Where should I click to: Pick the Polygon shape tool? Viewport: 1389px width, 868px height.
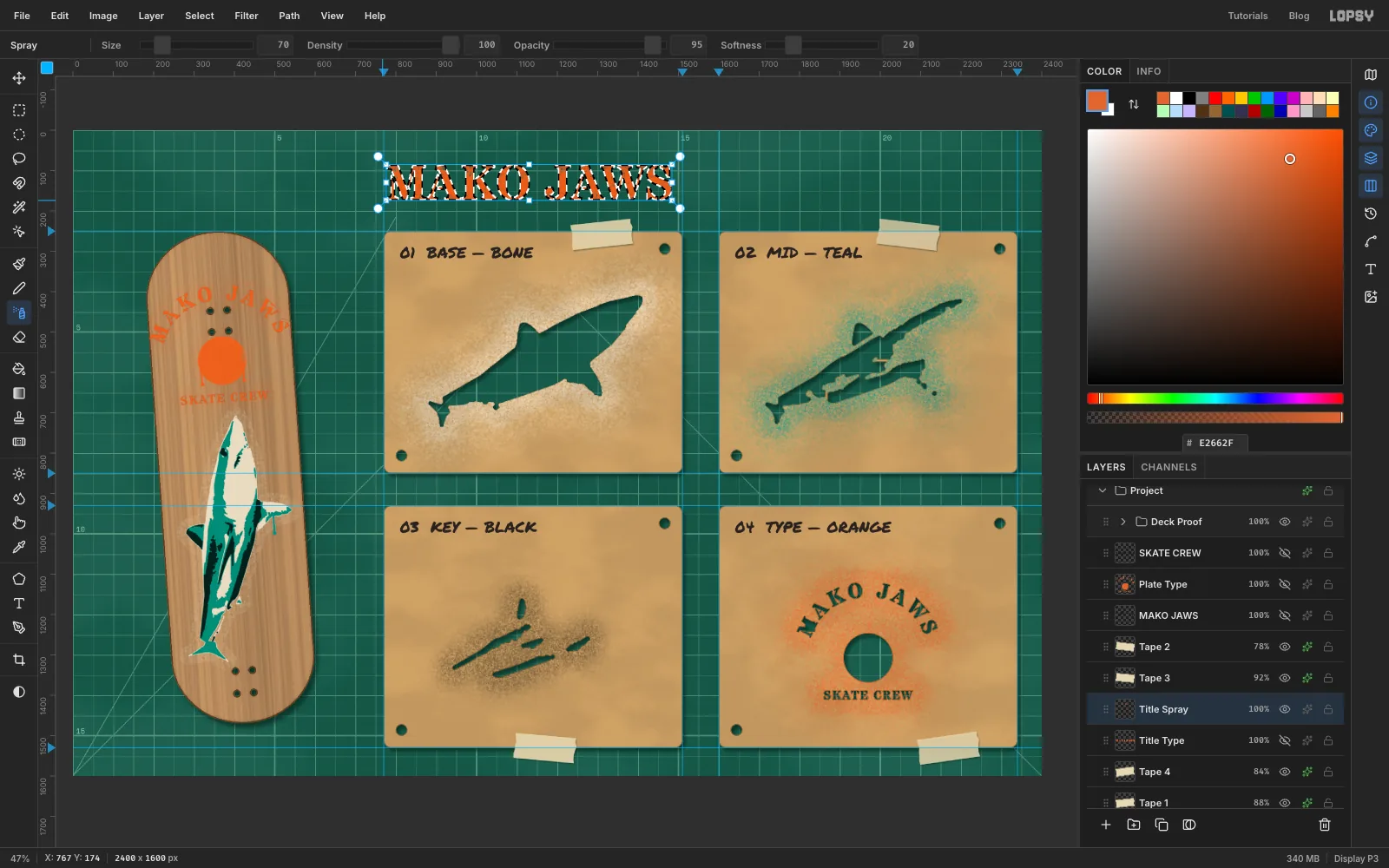tap(19, 579)
